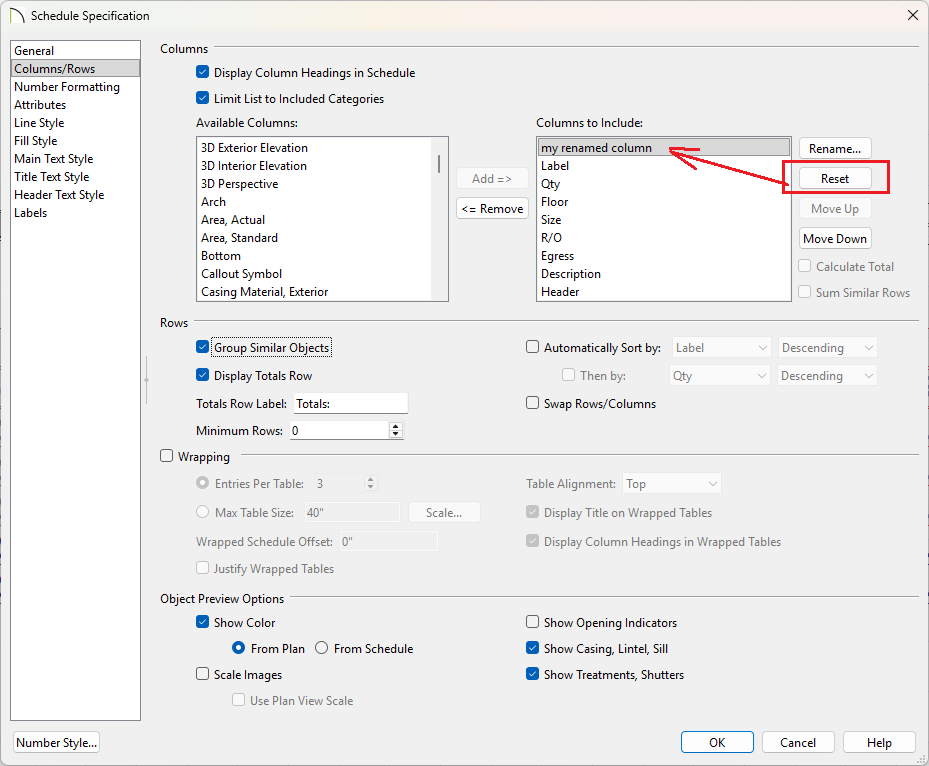Enable the Wrapping checkbox
The width and height of the screenshot is (929, 766).
[167, 457]
